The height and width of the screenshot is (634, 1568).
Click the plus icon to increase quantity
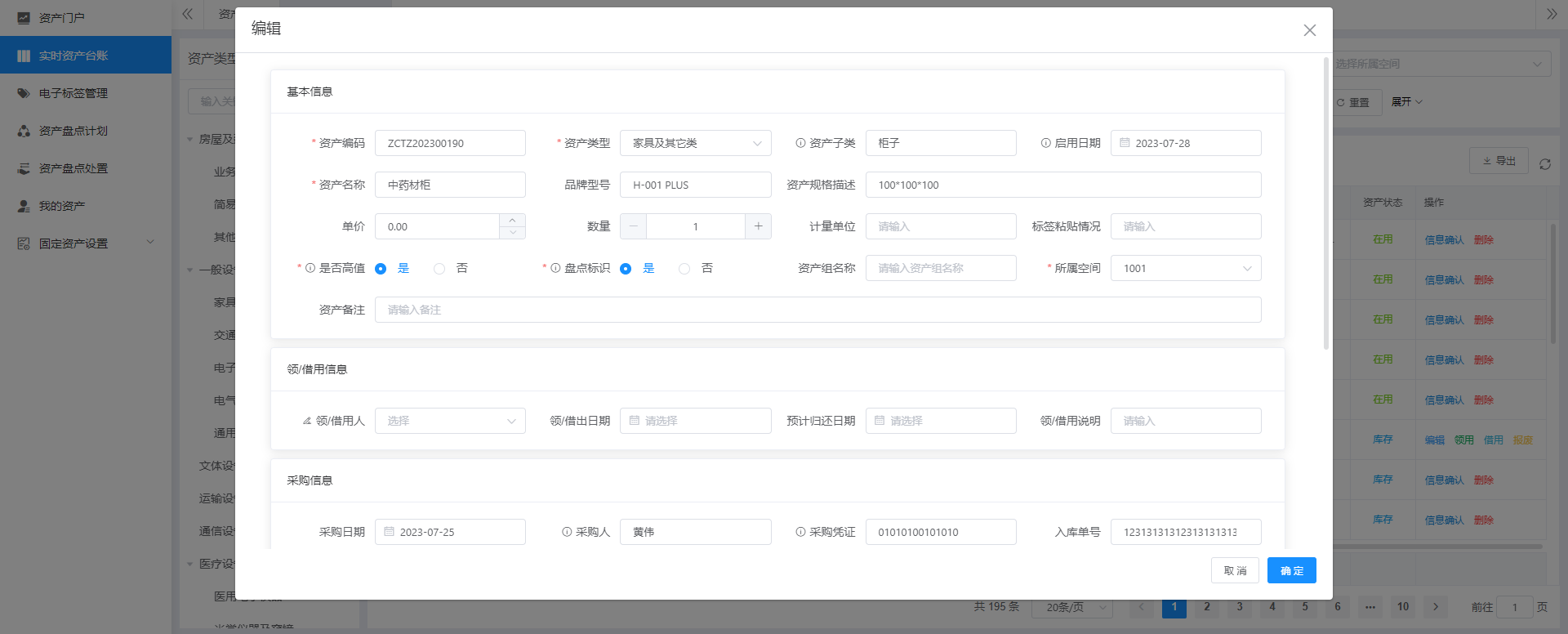point(758,226)
